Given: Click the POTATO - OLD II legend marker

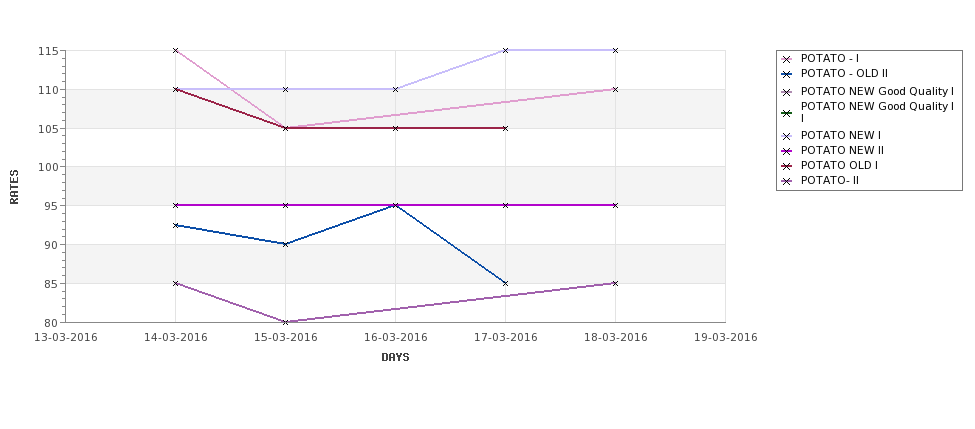Looking at the screenshot, I should tap(787, 74).
